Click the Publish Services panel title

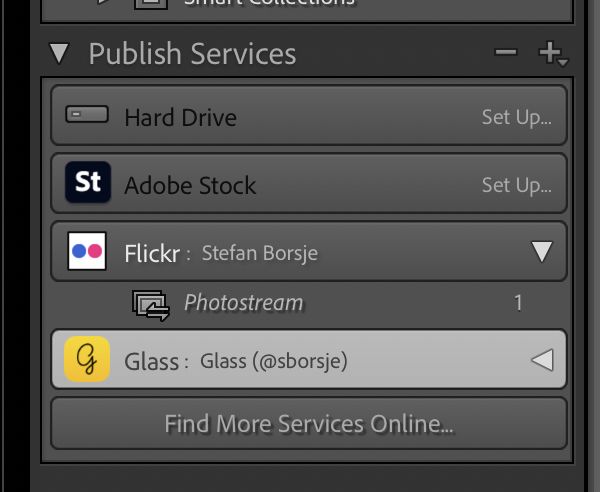[192, 54]
